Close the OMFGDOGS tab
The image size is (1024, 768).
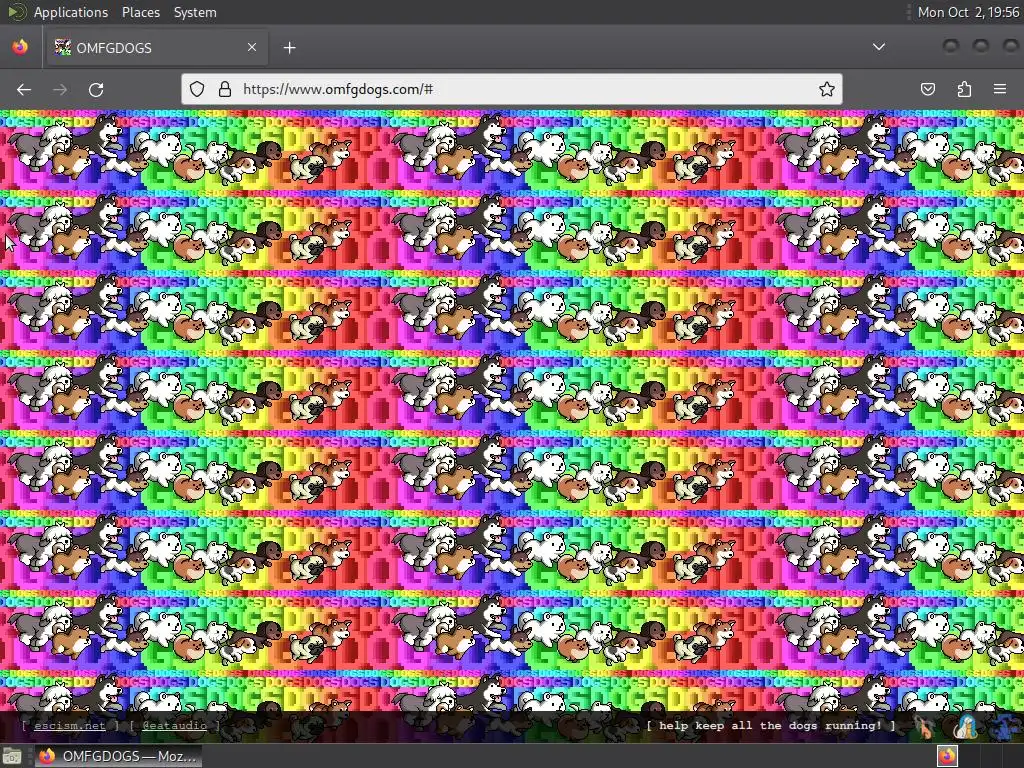pos(251,47)
